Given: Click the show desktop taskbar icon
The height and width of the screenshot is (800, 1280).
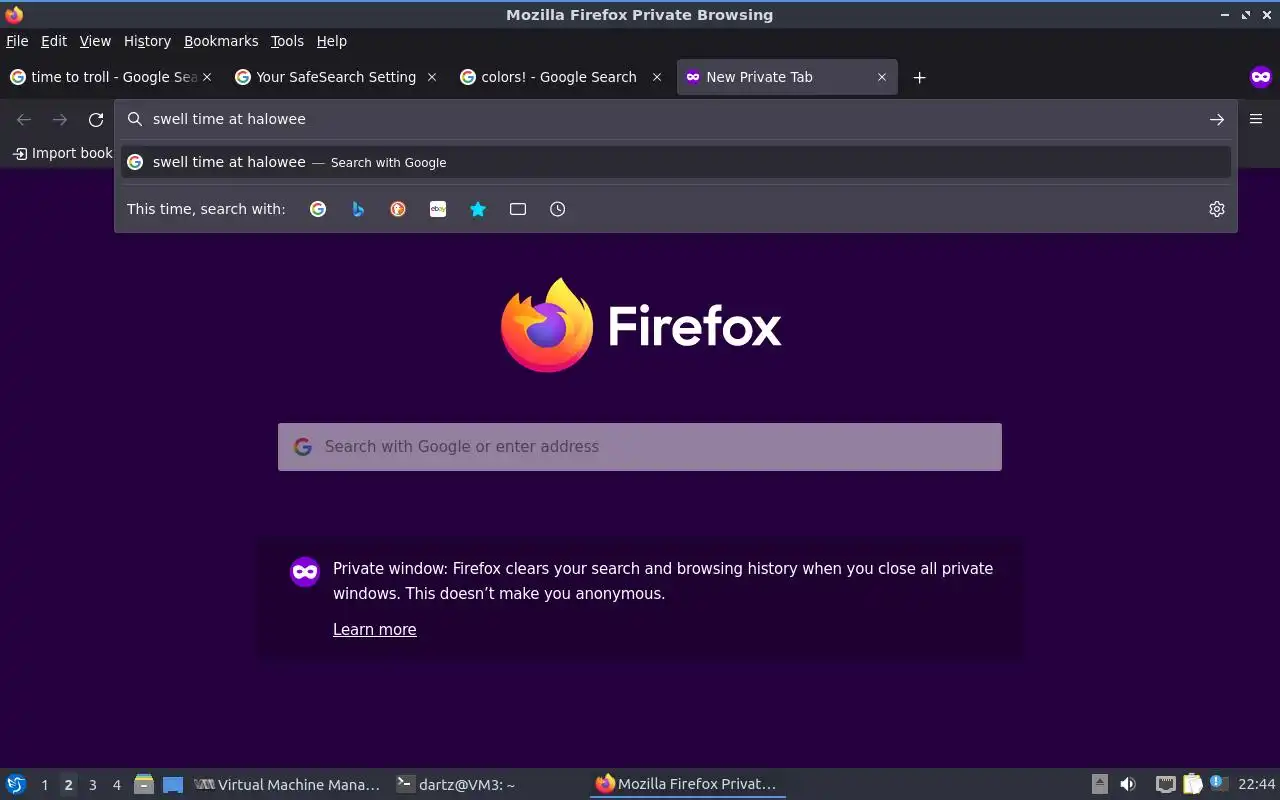Looking at the screenshot, I should coord(173,785).
